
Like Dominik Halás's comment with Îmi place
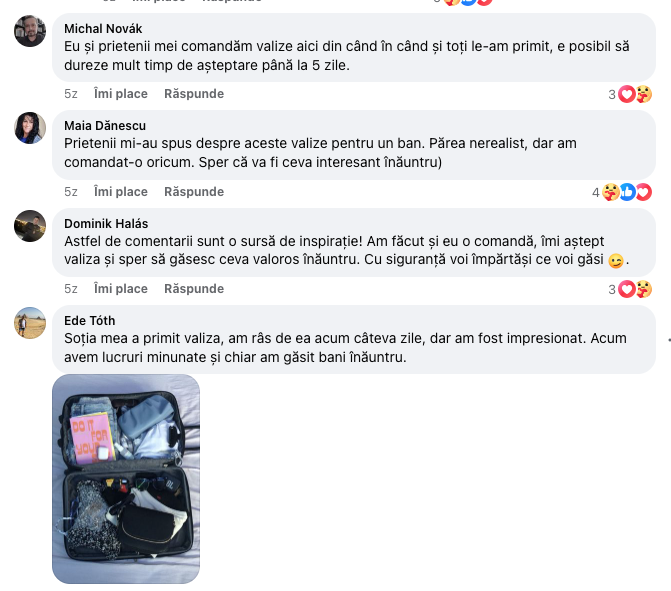(x=121, y=289)
